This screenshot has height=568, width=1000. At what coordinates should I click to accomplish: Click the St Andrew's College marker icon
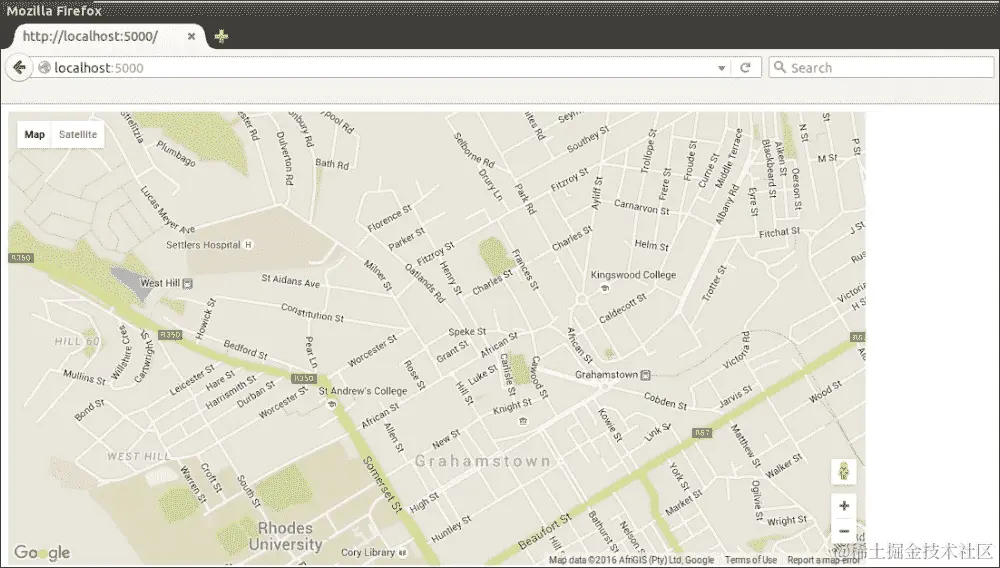click(x=331, y=404)
